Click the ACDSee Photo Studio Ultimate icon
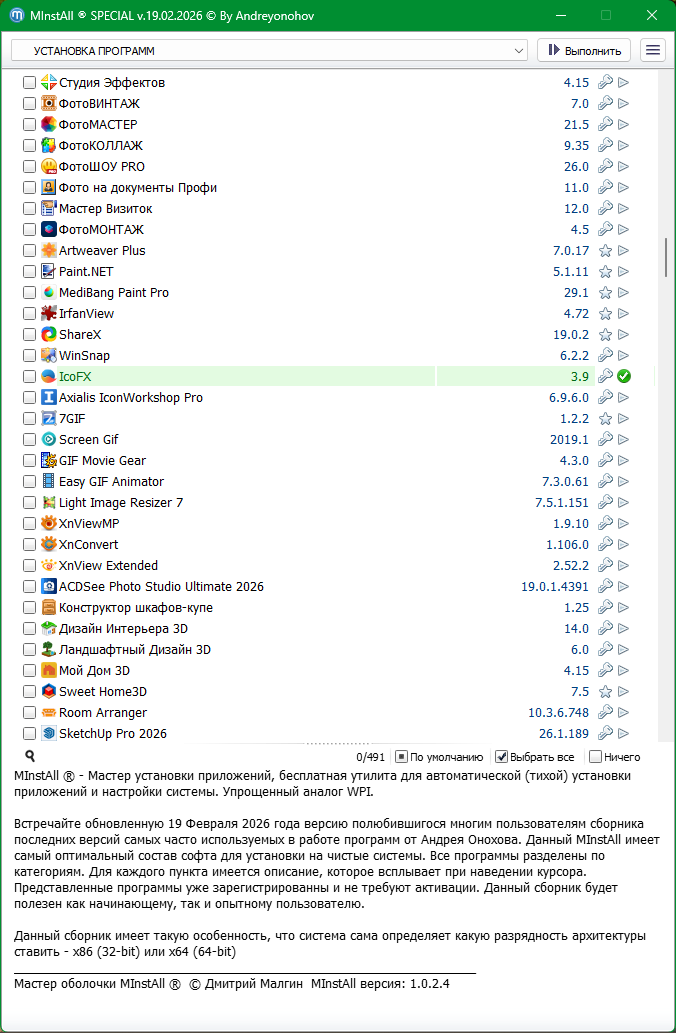This screenshot has height=1033, width=676. [x=49, y=587]
